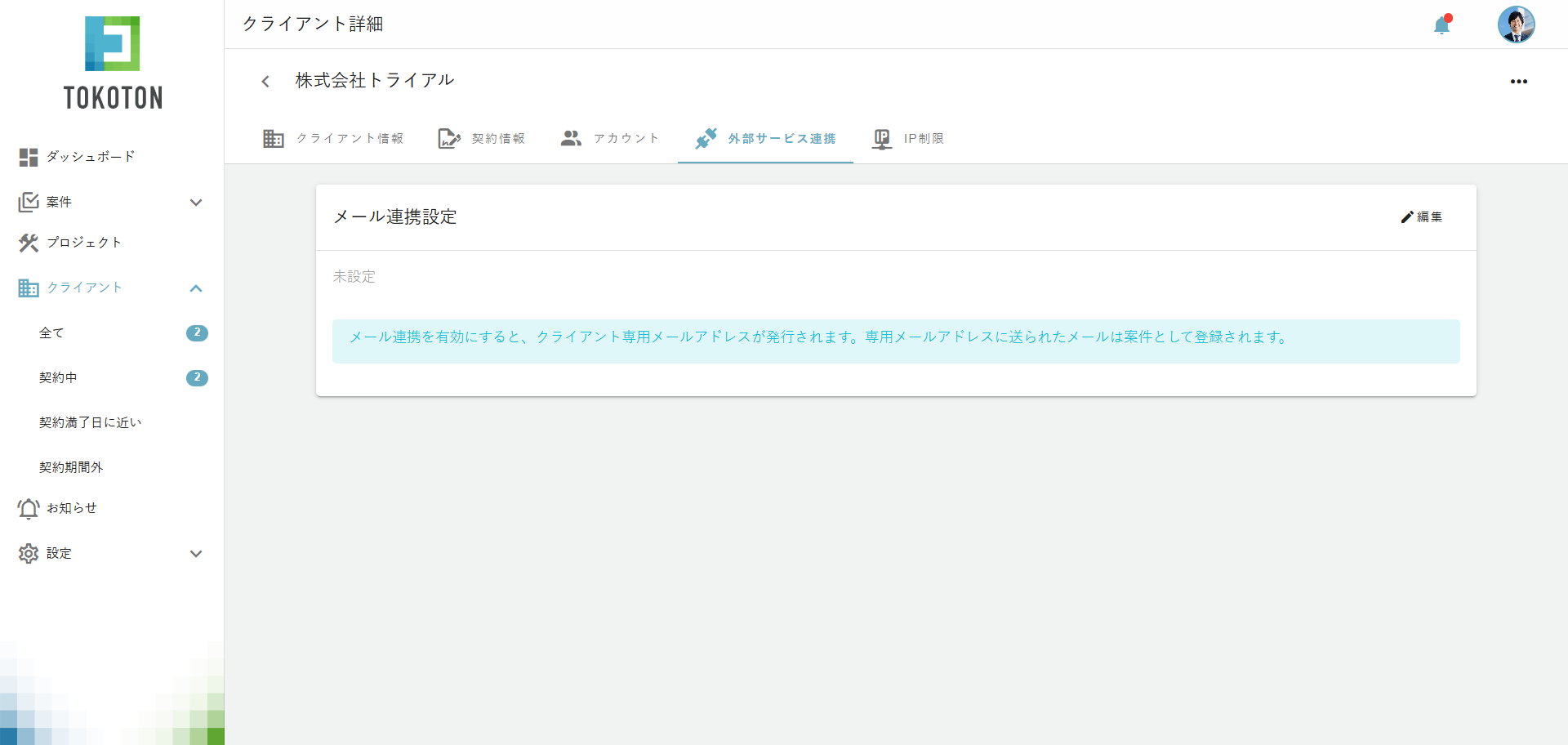
Task: Open the ダッシュボード sidebar icon
Action: 29,157
